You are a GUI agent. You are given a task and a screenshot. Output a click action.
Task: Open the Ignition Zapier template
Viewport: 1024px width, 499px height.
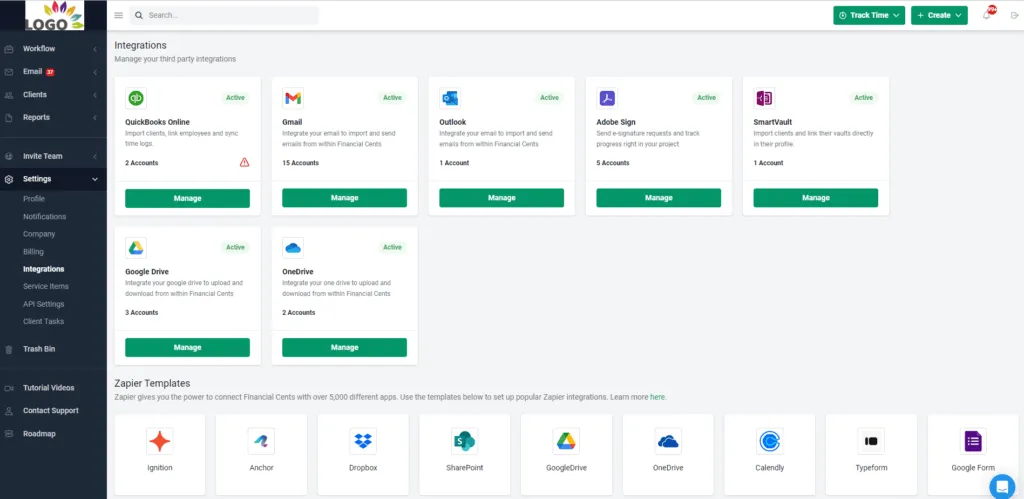coord(159,454)
